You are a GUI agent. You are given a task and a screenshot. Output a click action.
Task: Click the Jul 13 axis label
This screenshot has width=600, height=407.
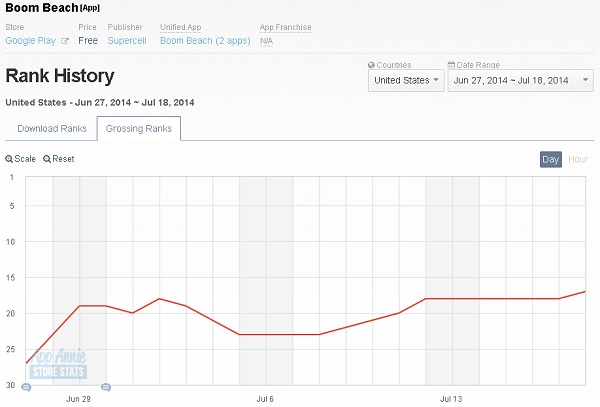451,399
